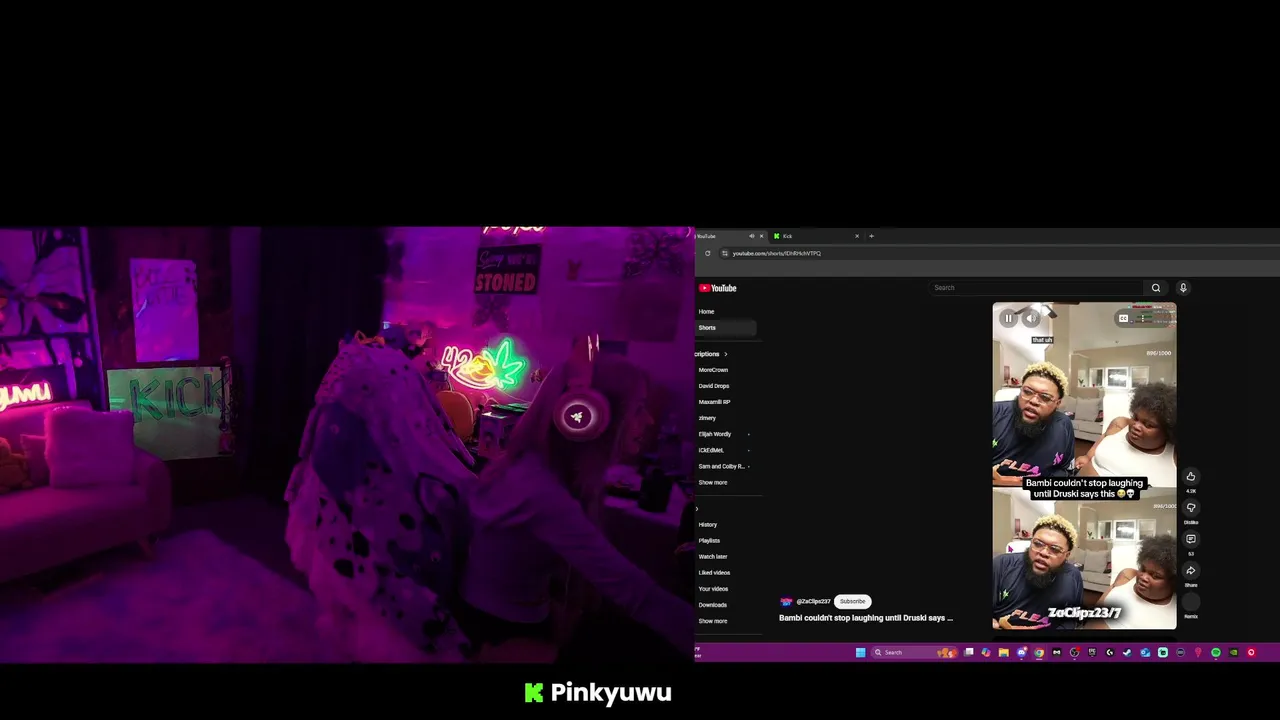This screenshot has width=1280, height=720.
Task: Open Your videos in sidebar
Action: pyautogui.click(x=713, y=589)
